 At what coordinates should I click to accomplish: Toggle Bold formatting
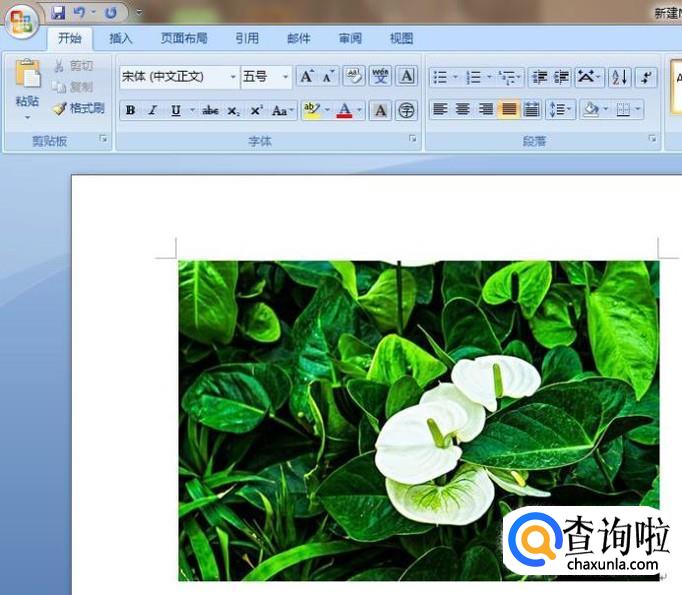130,110
